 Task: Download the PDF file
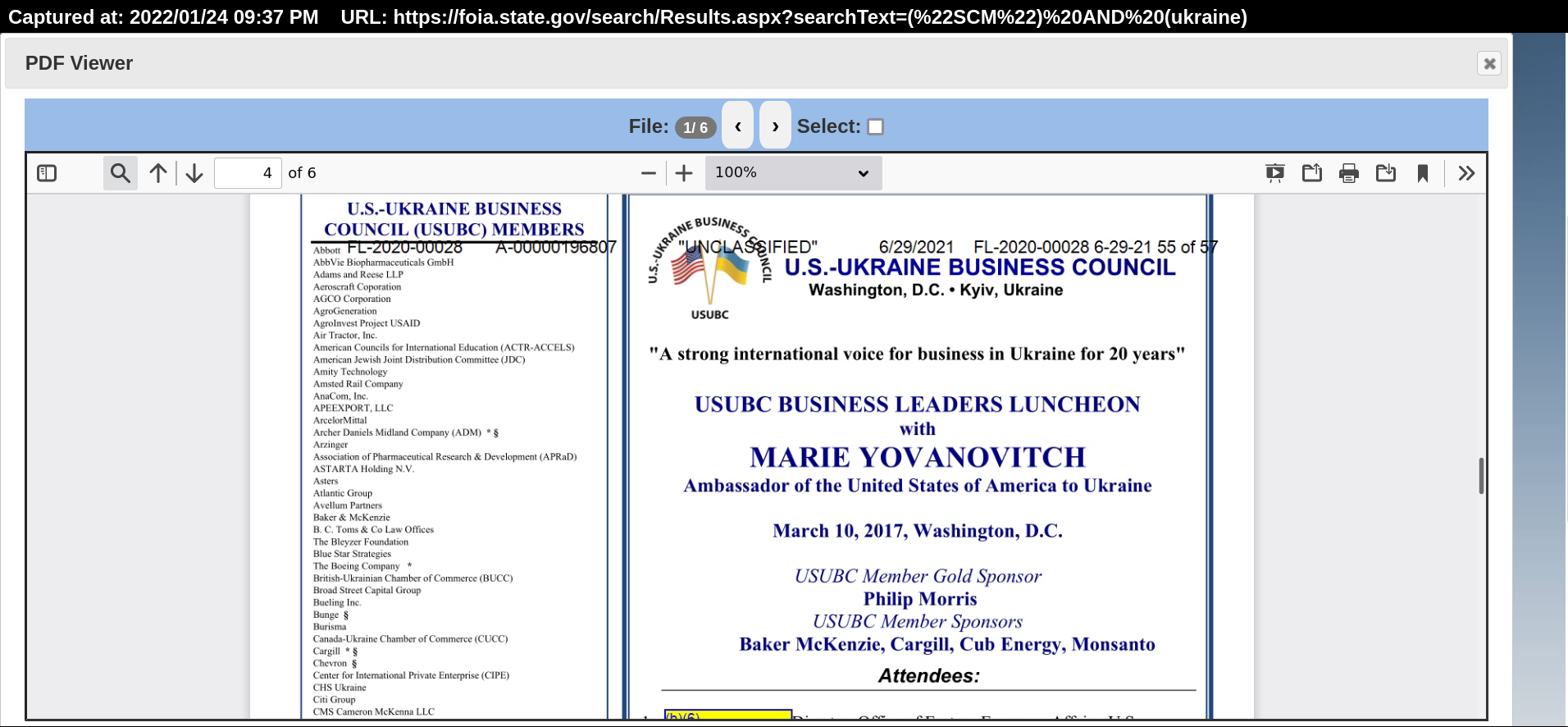point(1386,173)
